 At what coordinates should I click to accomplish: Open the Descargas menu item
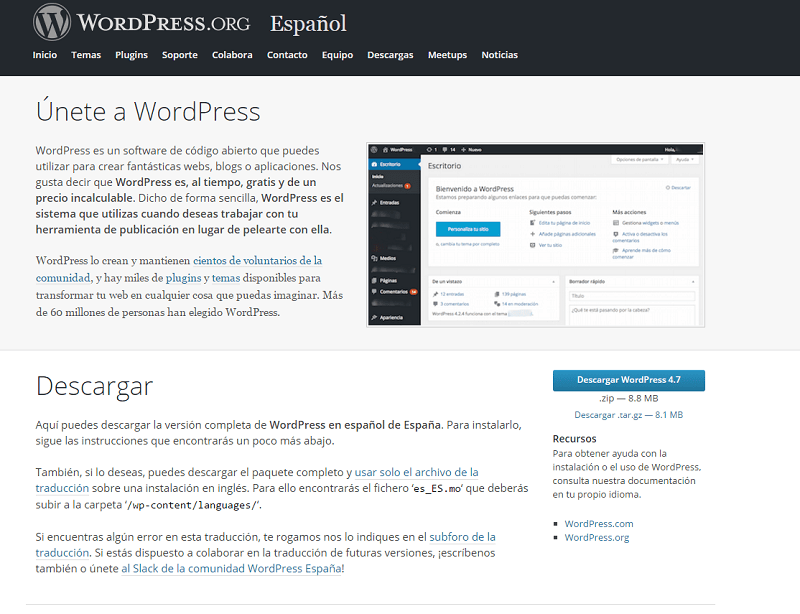click(x=390, y=55)
